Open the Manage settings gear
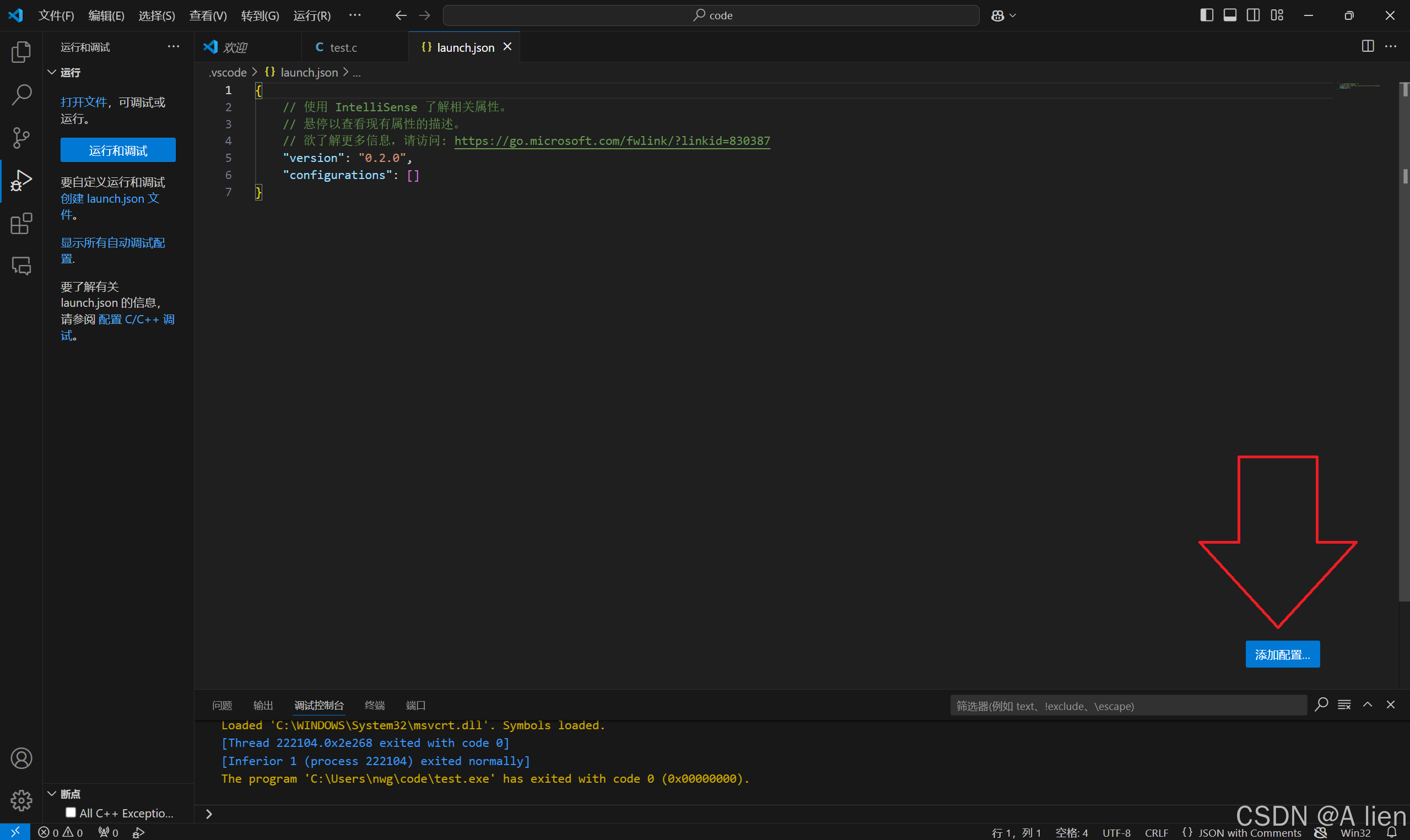Viewport: 1410px width, 840px height. coord(21,800)
